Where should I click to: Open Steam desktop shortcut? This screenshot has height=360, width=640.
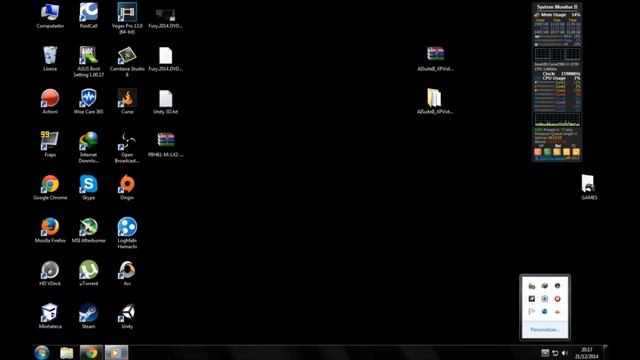point(89,316)
